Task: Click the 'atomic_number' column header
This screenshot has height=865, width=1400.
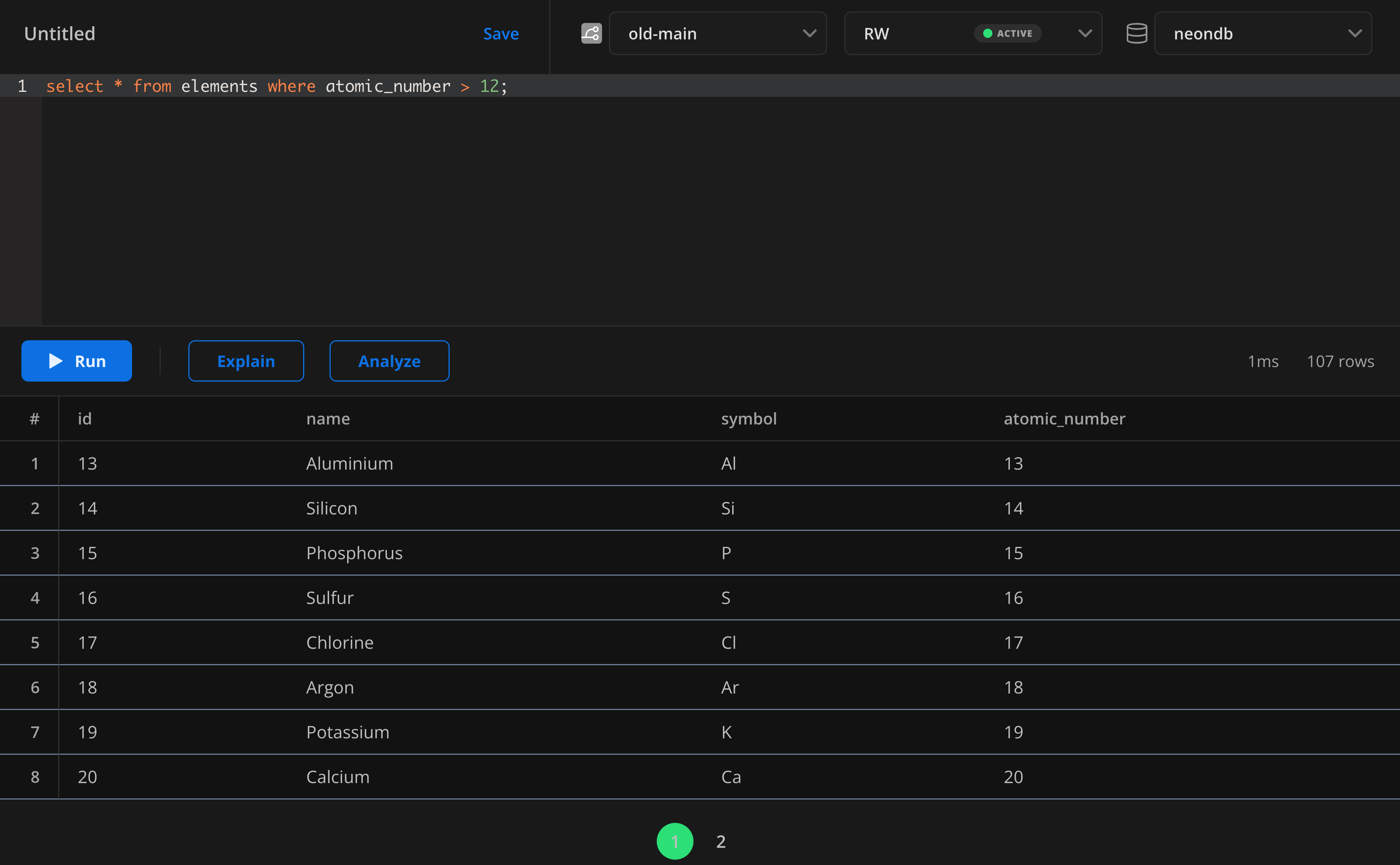Action: [1064, 419]
